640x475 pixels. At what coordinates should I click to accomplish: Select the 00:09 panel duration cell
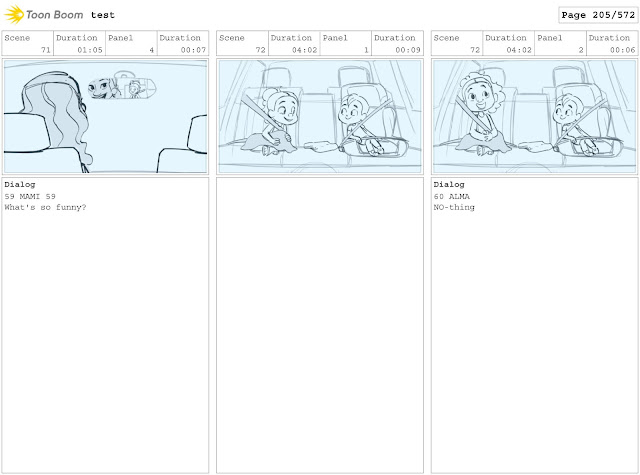398,43
